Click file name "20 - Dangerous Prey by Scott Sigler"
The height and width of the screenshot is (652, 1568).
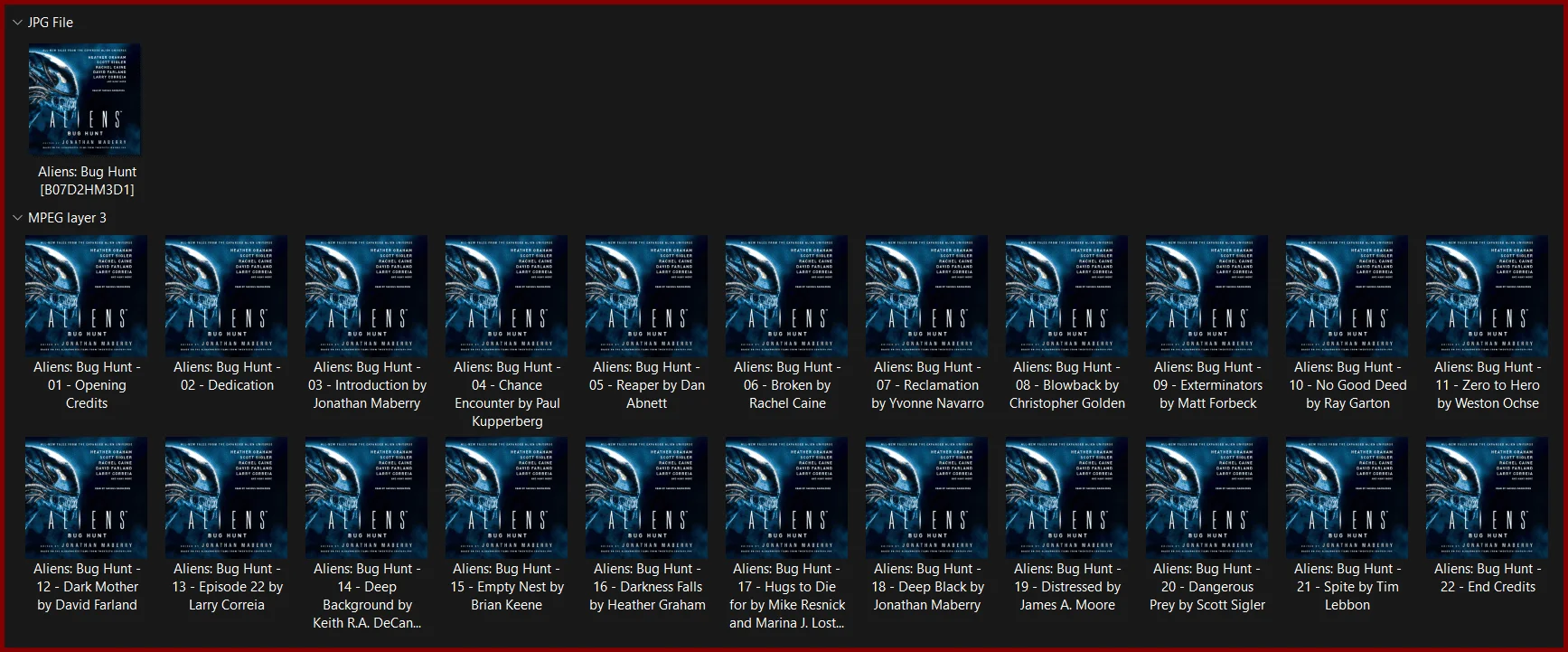click(x=1207, y=587)
